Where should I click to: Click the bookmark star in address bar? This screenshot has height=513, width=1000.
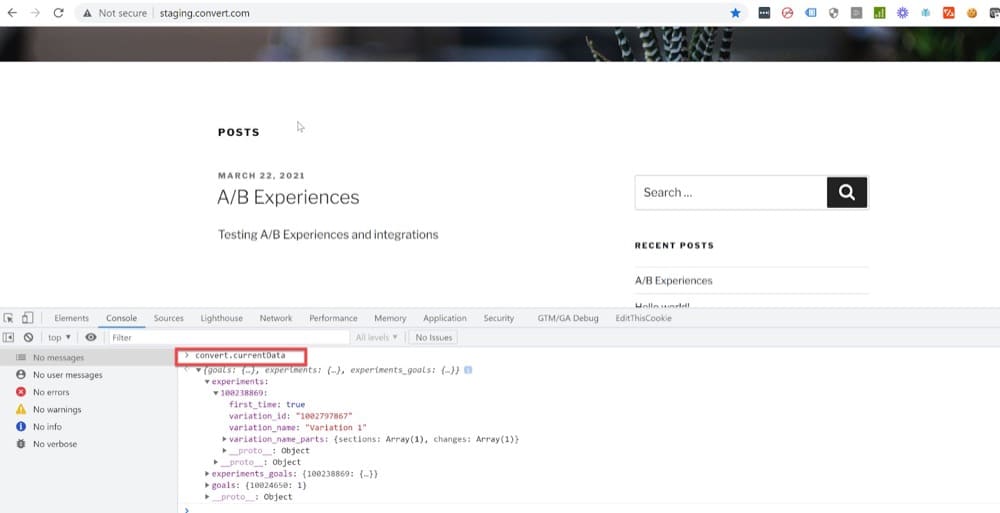pyautogui.click(x=736, y=13)
